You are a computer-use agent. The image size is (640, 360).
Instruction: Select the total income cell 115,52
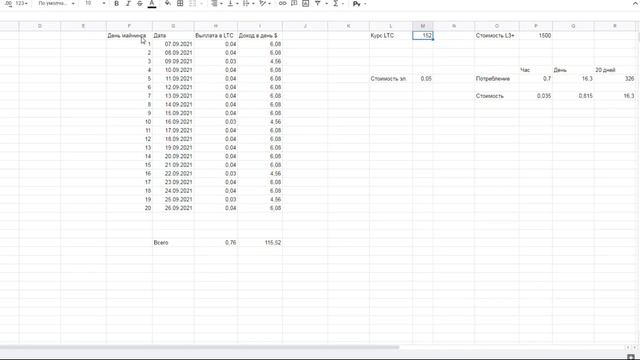260,243
